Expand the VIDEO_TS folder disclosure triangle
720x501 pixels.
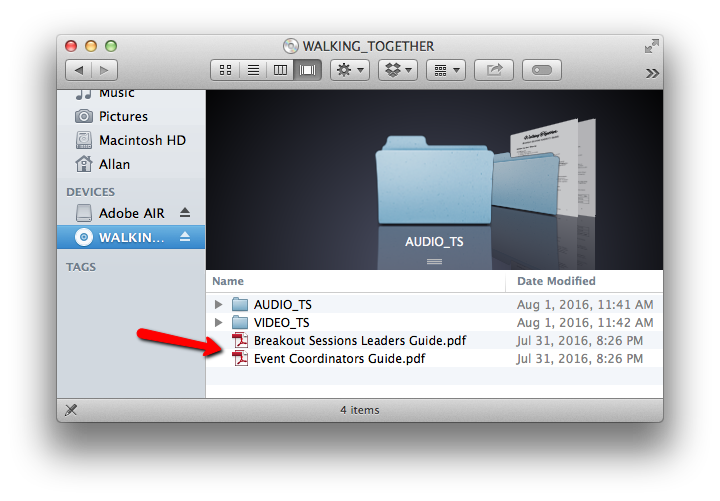[x=220, y=322]
